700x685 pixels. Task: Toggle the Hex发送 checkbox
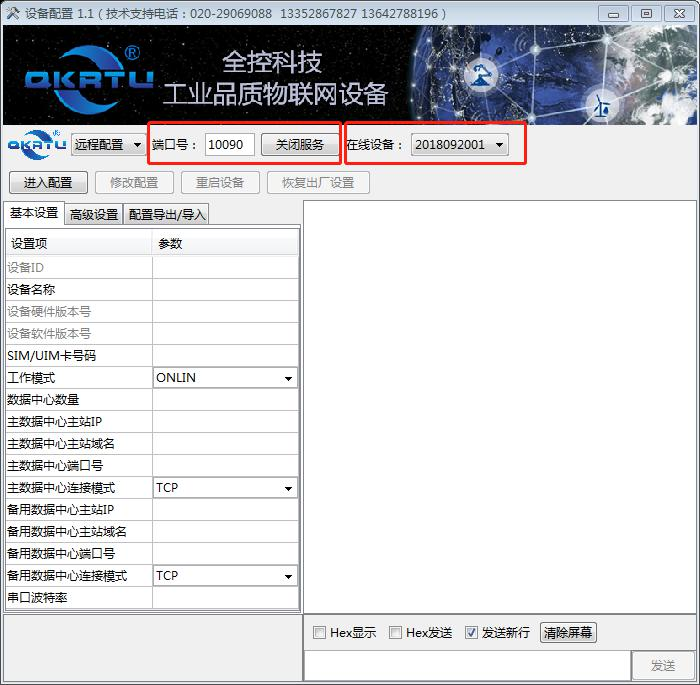coord(395,632)
